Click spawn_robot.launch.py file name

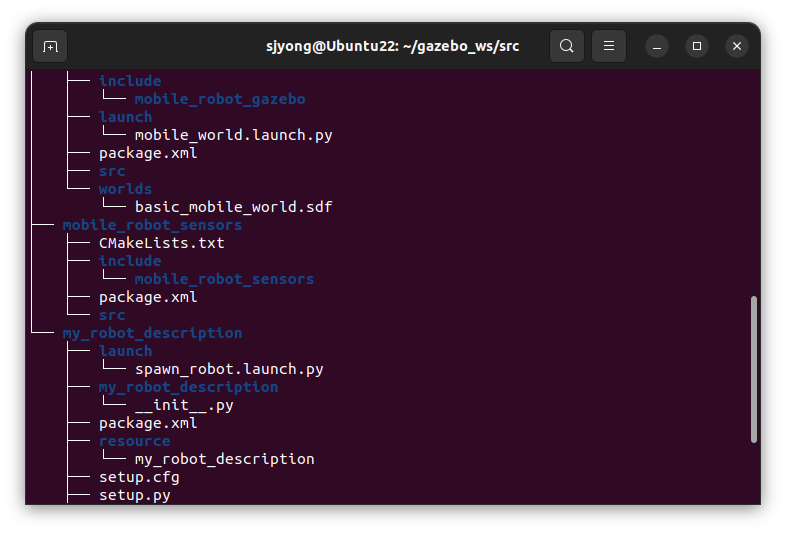tap(229, 369)
